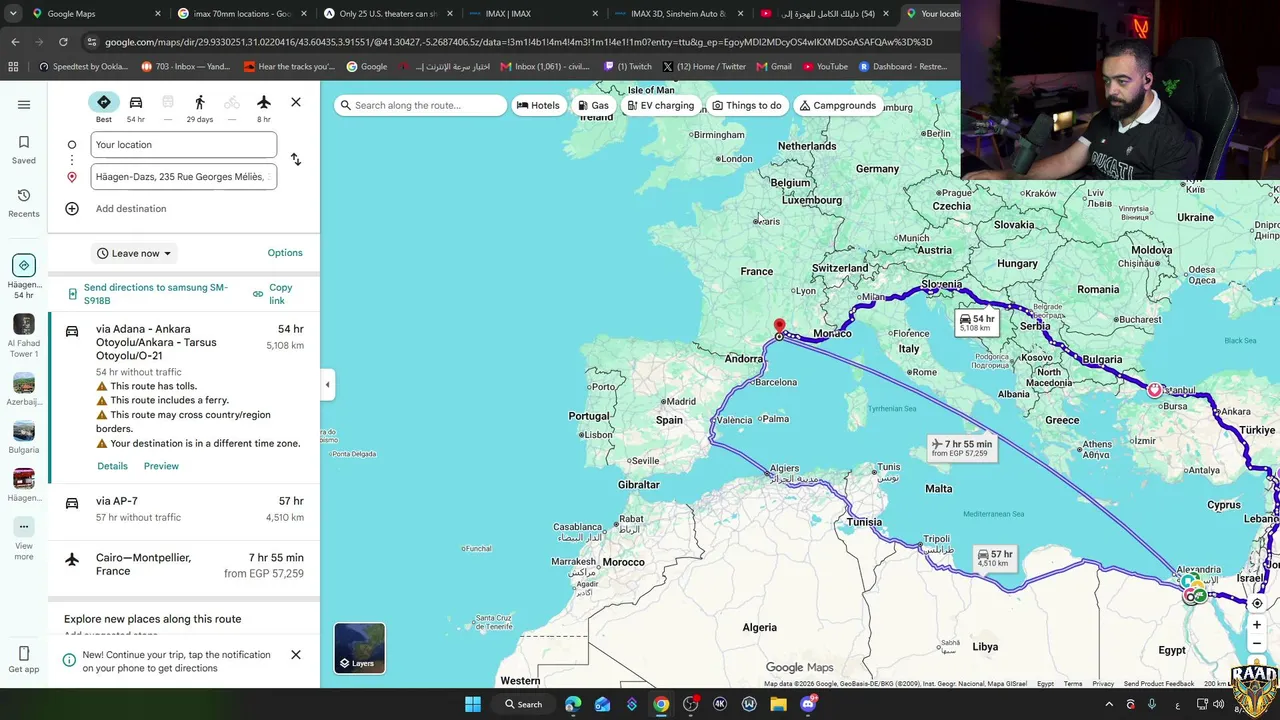
Task: Select the via AP-7 route
Action: pos(184,509)
